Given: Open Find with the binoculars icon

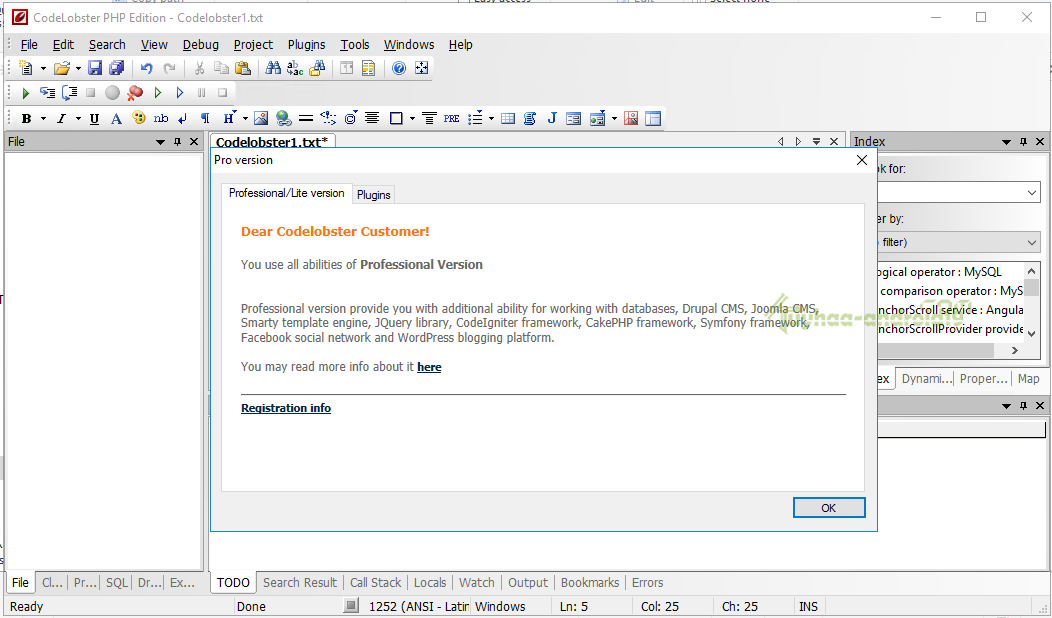Looking at the screenshot, I should click(273, 68).
